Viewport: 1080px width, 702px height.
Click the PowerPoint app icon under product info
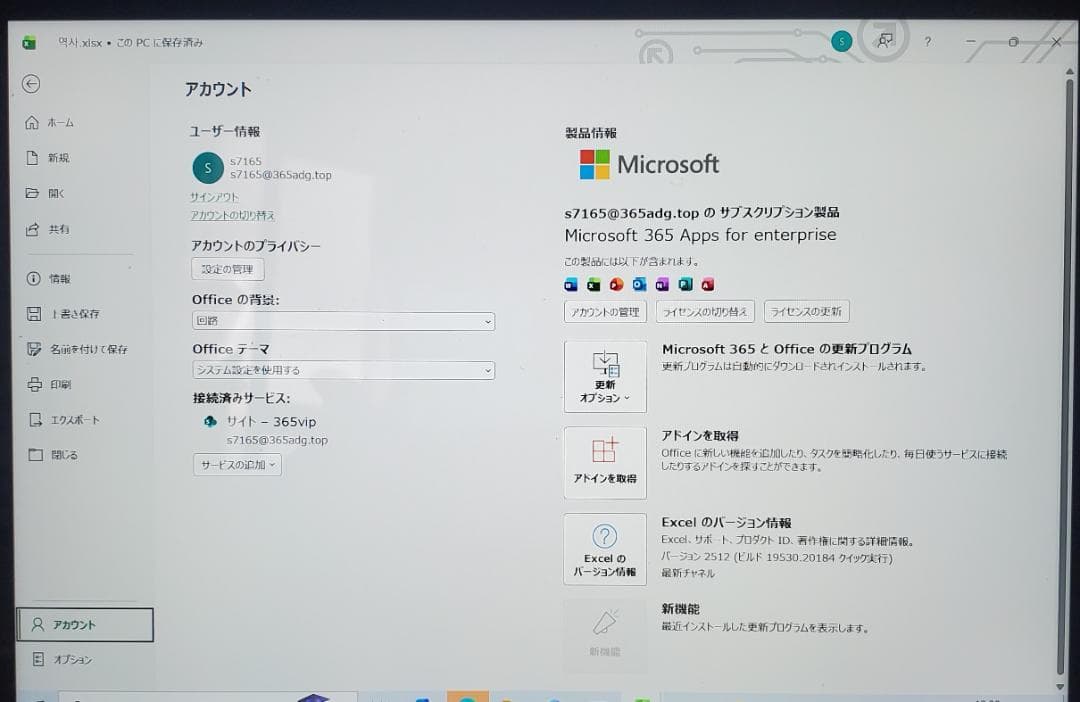(x=616, y=285)
